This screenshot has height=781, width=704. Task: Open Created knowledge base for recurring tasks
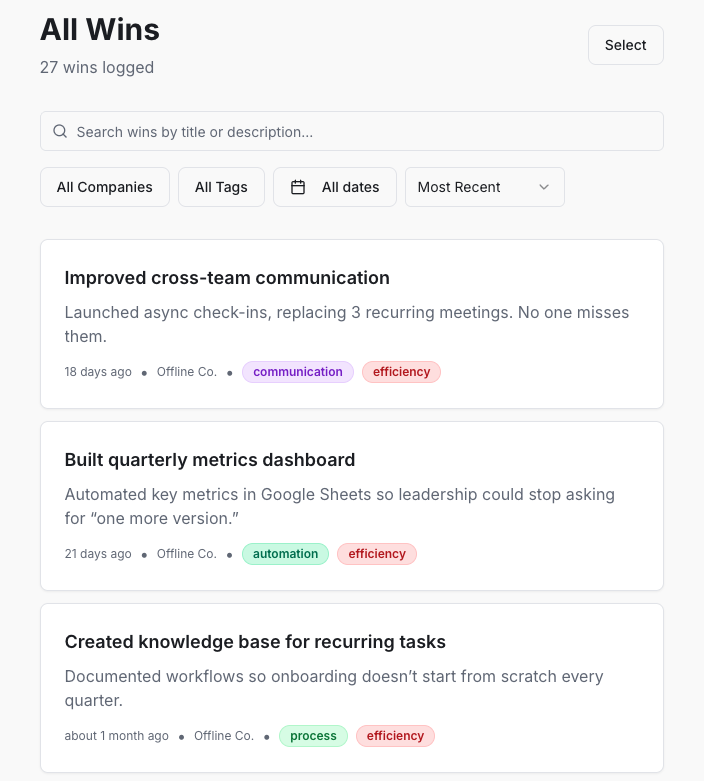(255, 642)
